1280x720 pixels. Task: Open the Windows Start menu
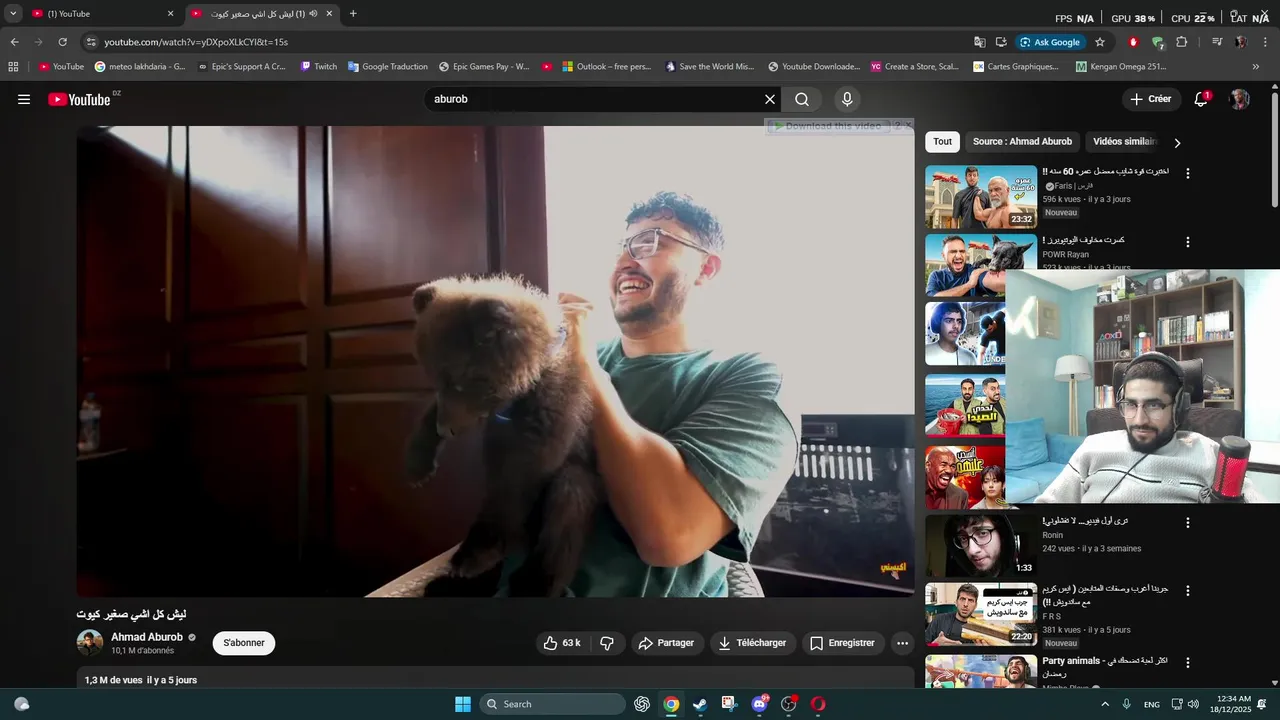click(463, 704)
